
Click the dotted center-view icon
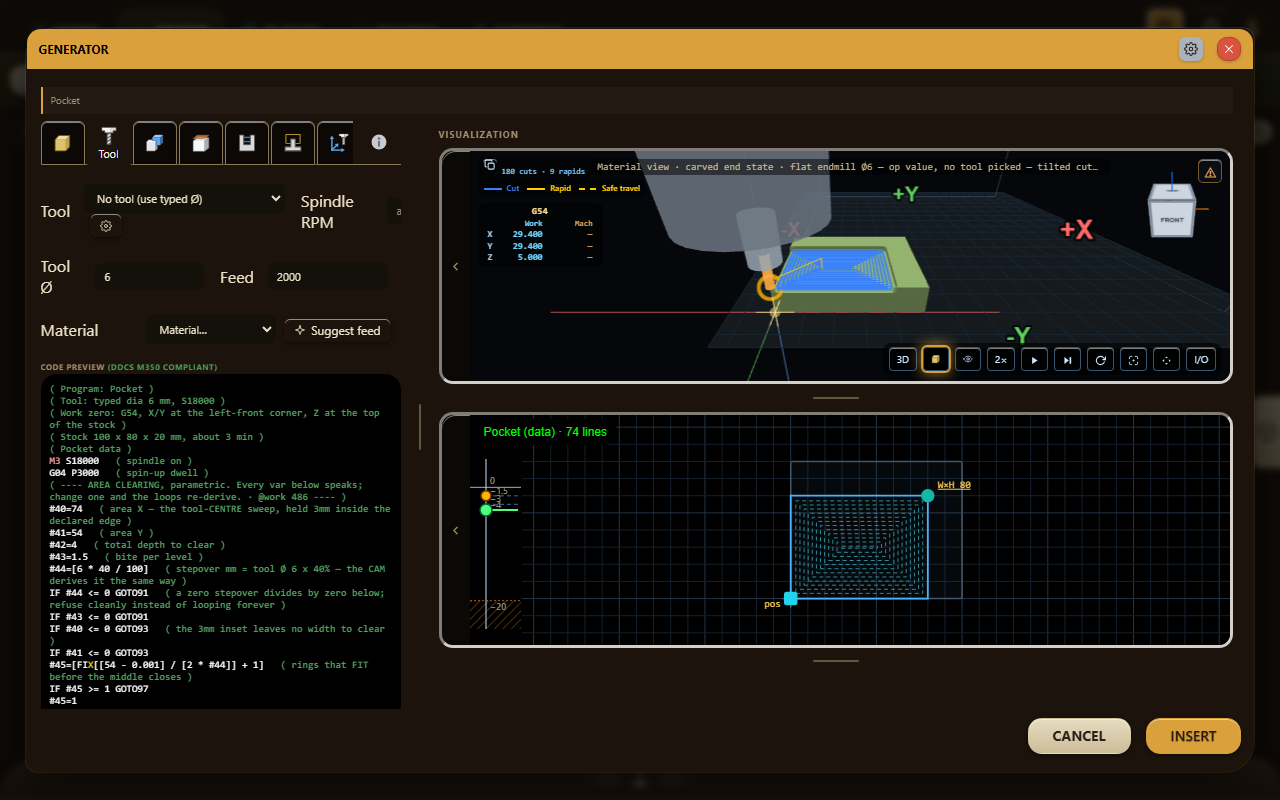click(1166, 359)
